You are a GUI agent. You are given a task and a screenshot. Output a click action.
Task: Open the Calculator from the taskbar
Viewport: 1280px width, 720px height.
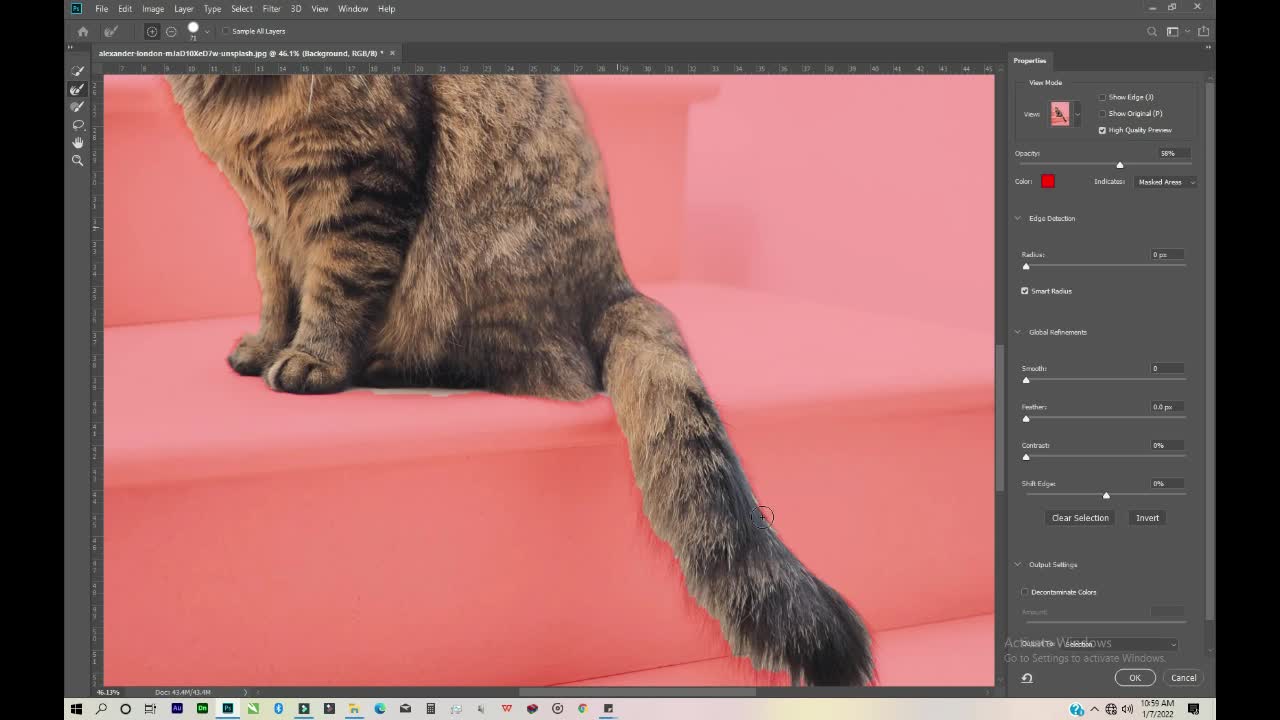pyautogui.click(x=430, y=709)
